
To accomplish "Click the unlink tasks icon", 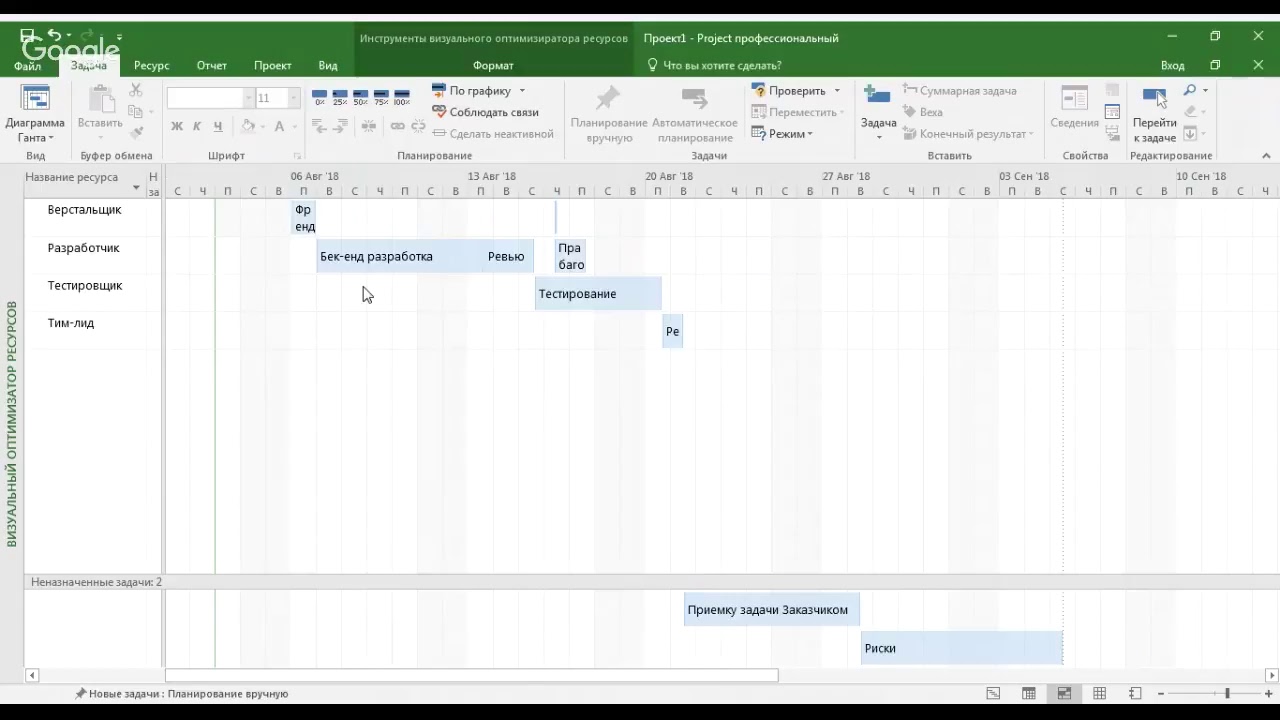I will (417, 126).
